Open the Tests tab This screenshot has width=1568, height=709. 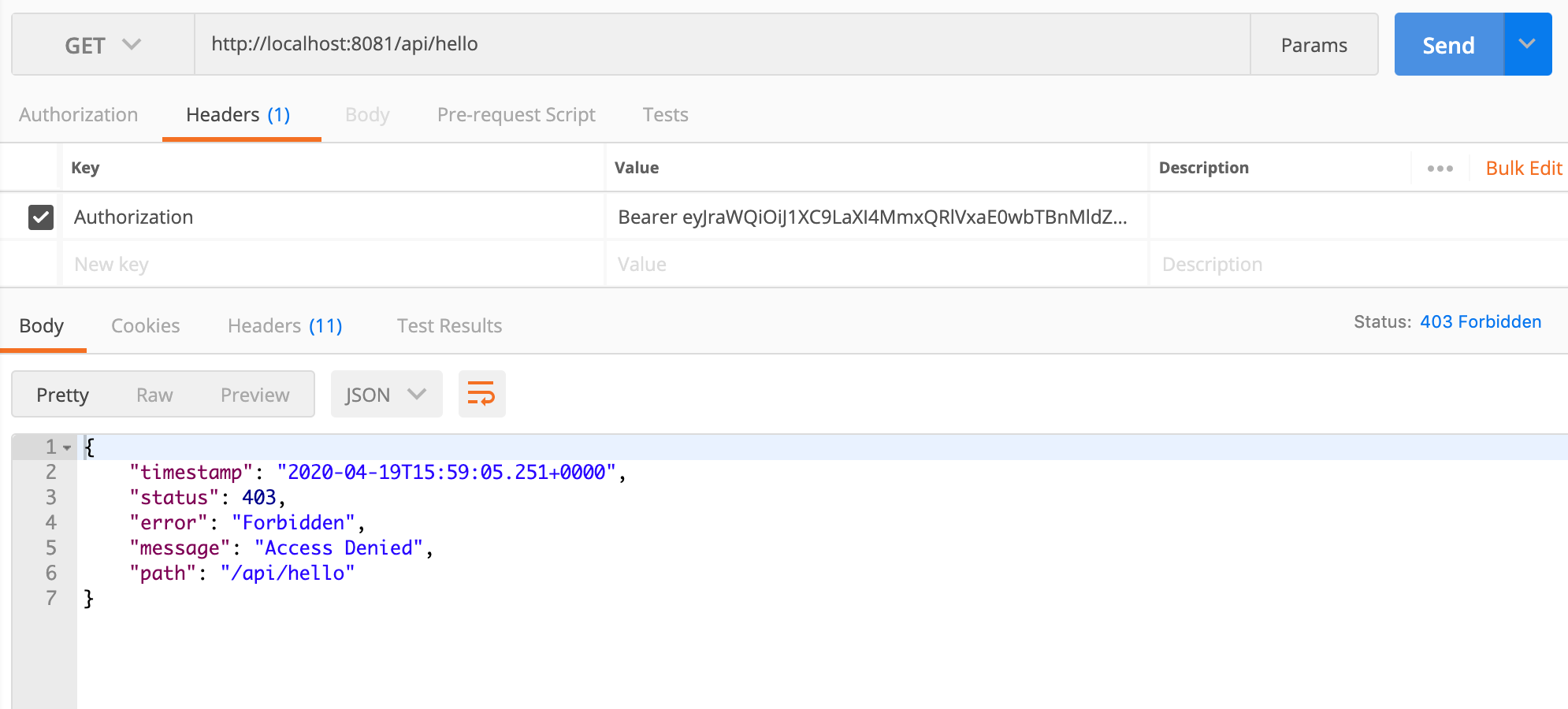tap(664, 114)
